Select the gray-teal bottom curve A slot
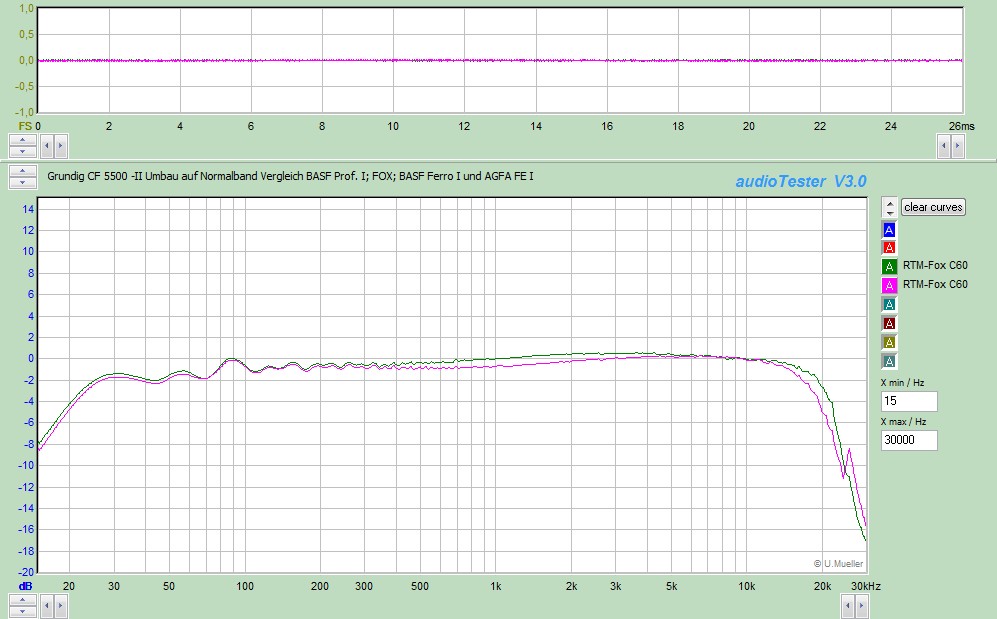Screen dimensions: 997x619 [x=890, y=361]
